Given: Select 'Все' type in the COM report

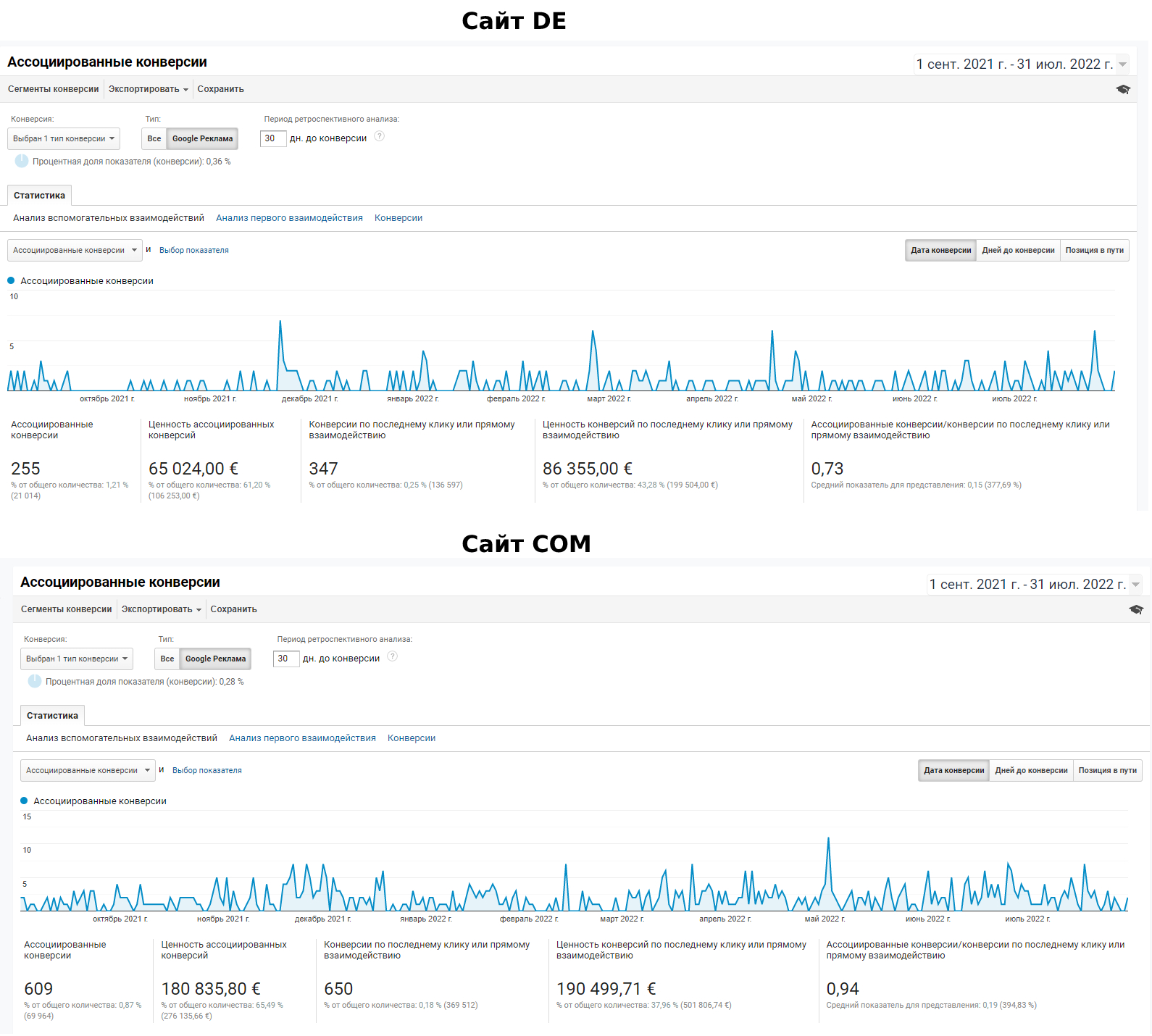Looking at the screenshot, I should [167, 659].
